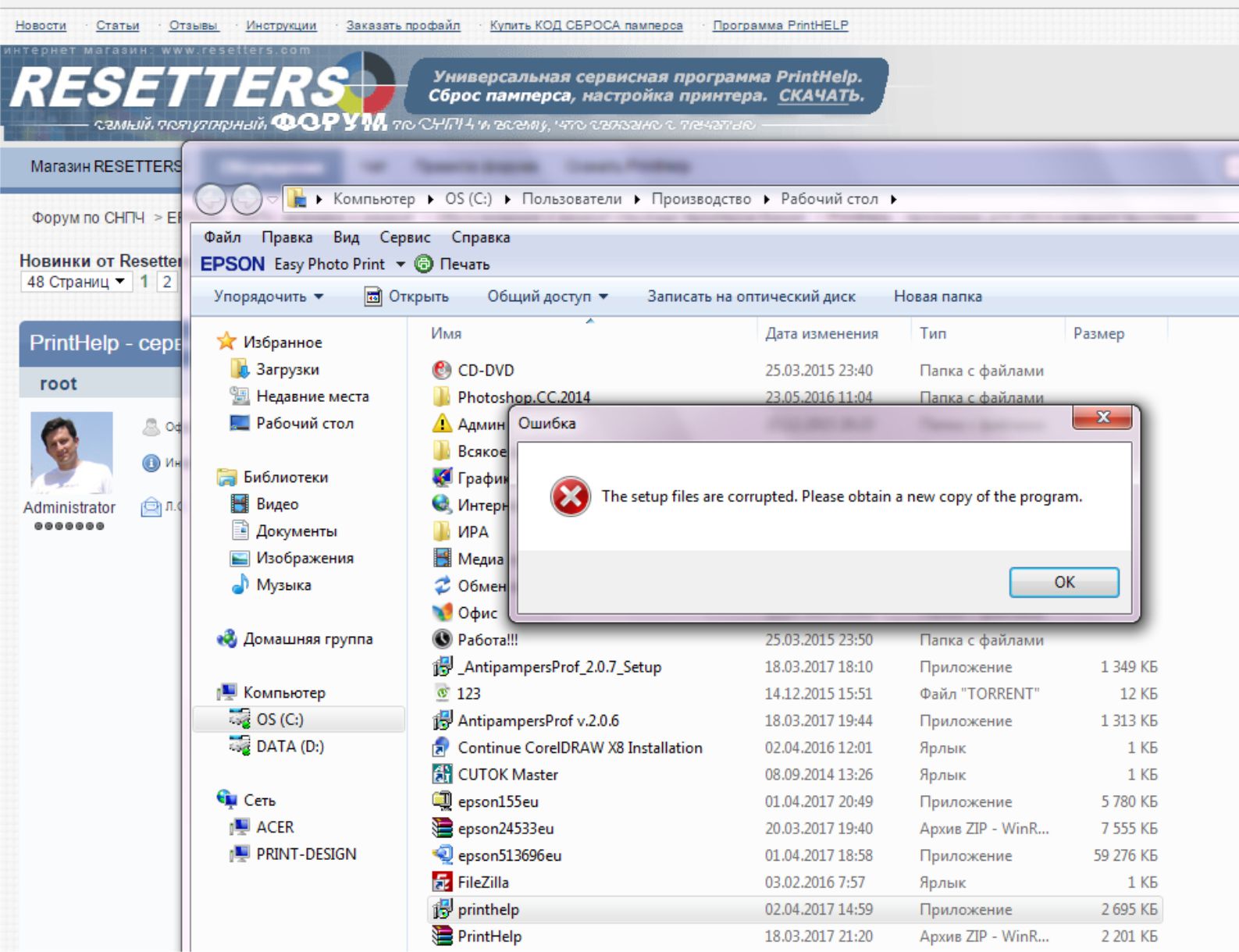Open Недавние места in navigation pane
The height and width of the screenshot is (952, 1239).
pyautogui.click(x=312, y=396)
